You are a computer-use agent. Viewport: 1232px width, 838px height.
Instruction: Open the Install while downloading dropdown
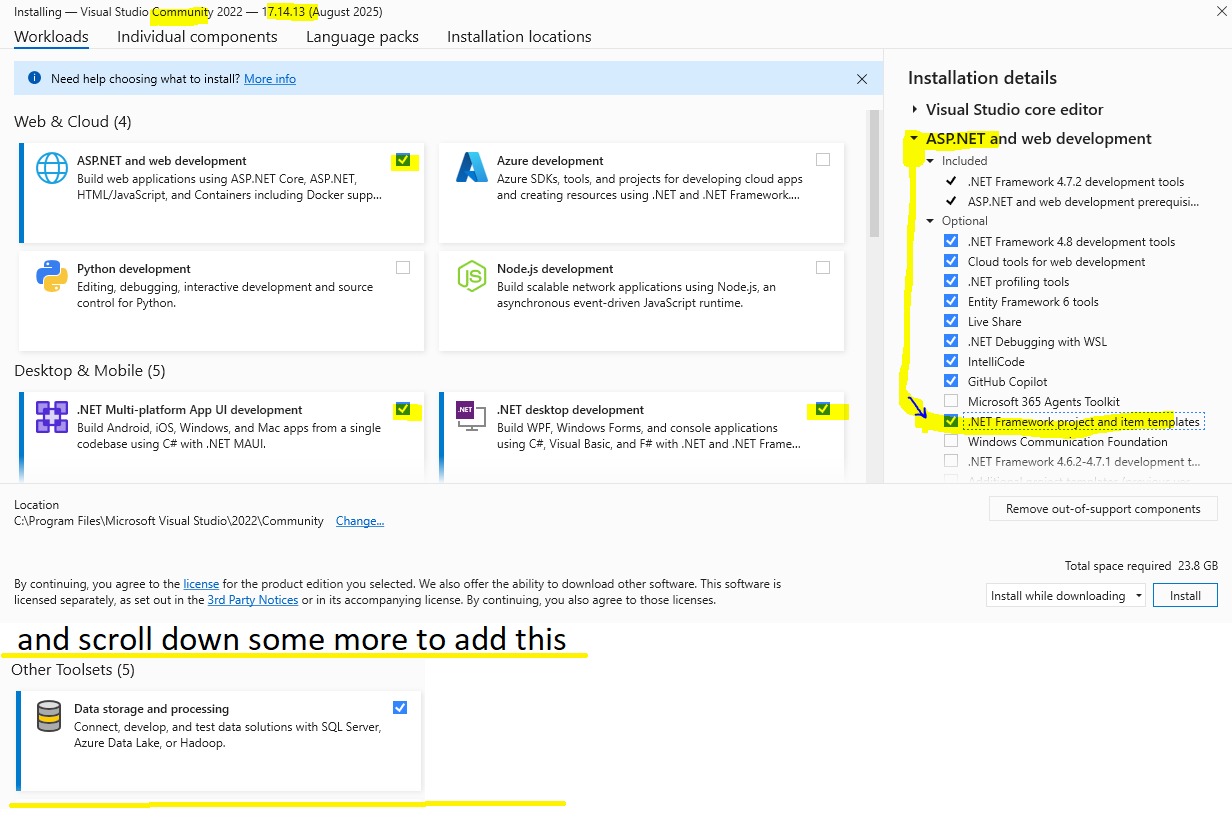[x=1066, y=596]
